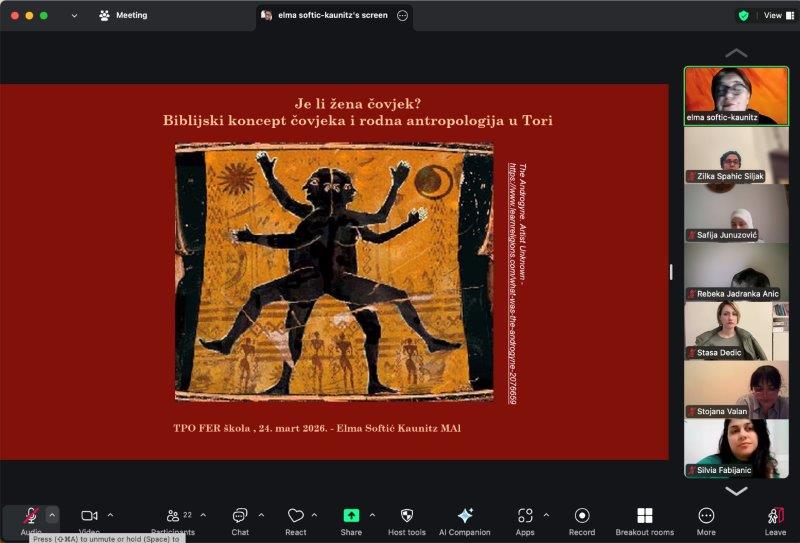Show previous participants with up arrow

[736, 53]
